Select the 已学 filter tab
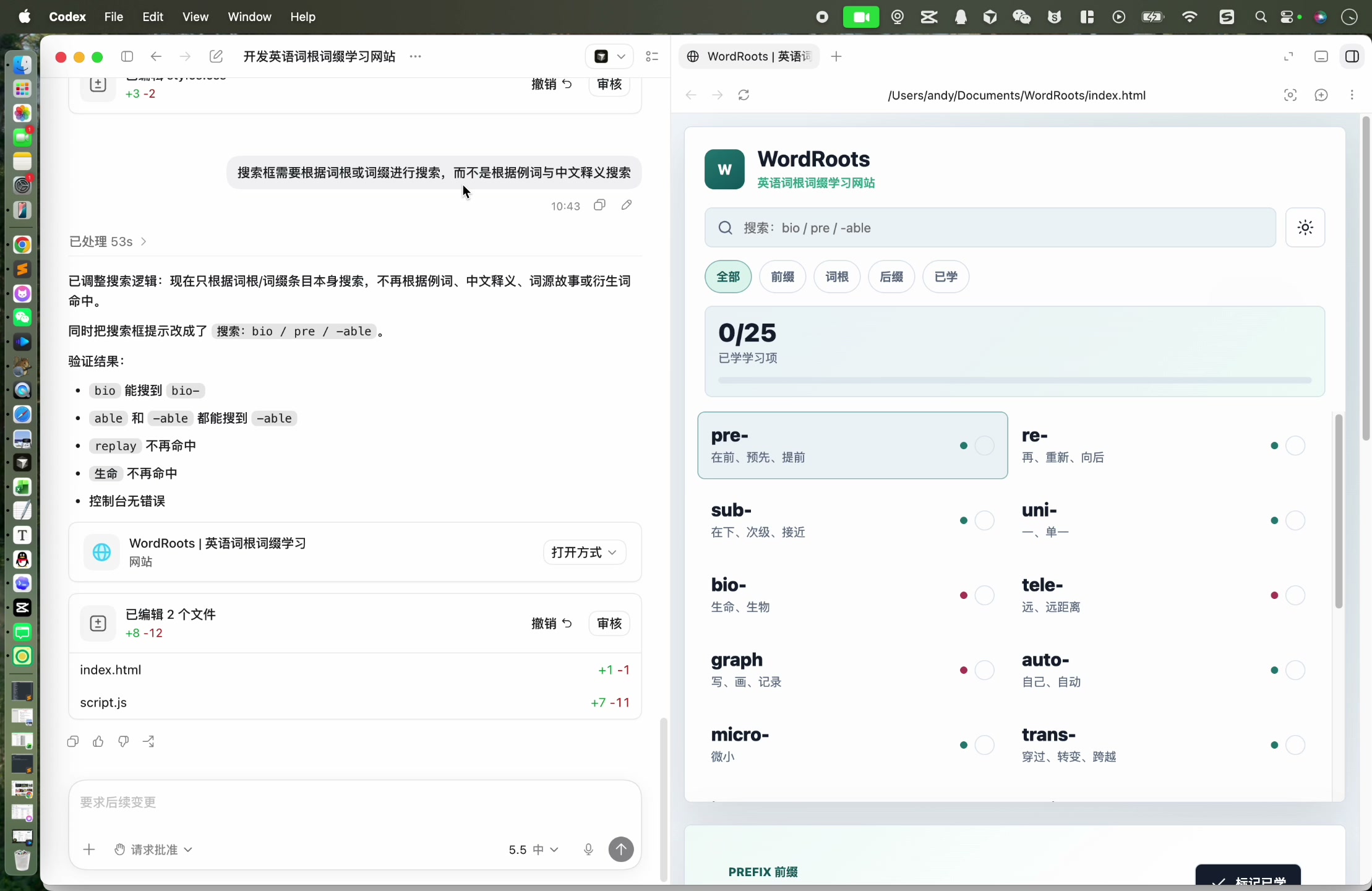This screenshot has width=1372, height=891. pyautogui.click(x=946, y=277)
